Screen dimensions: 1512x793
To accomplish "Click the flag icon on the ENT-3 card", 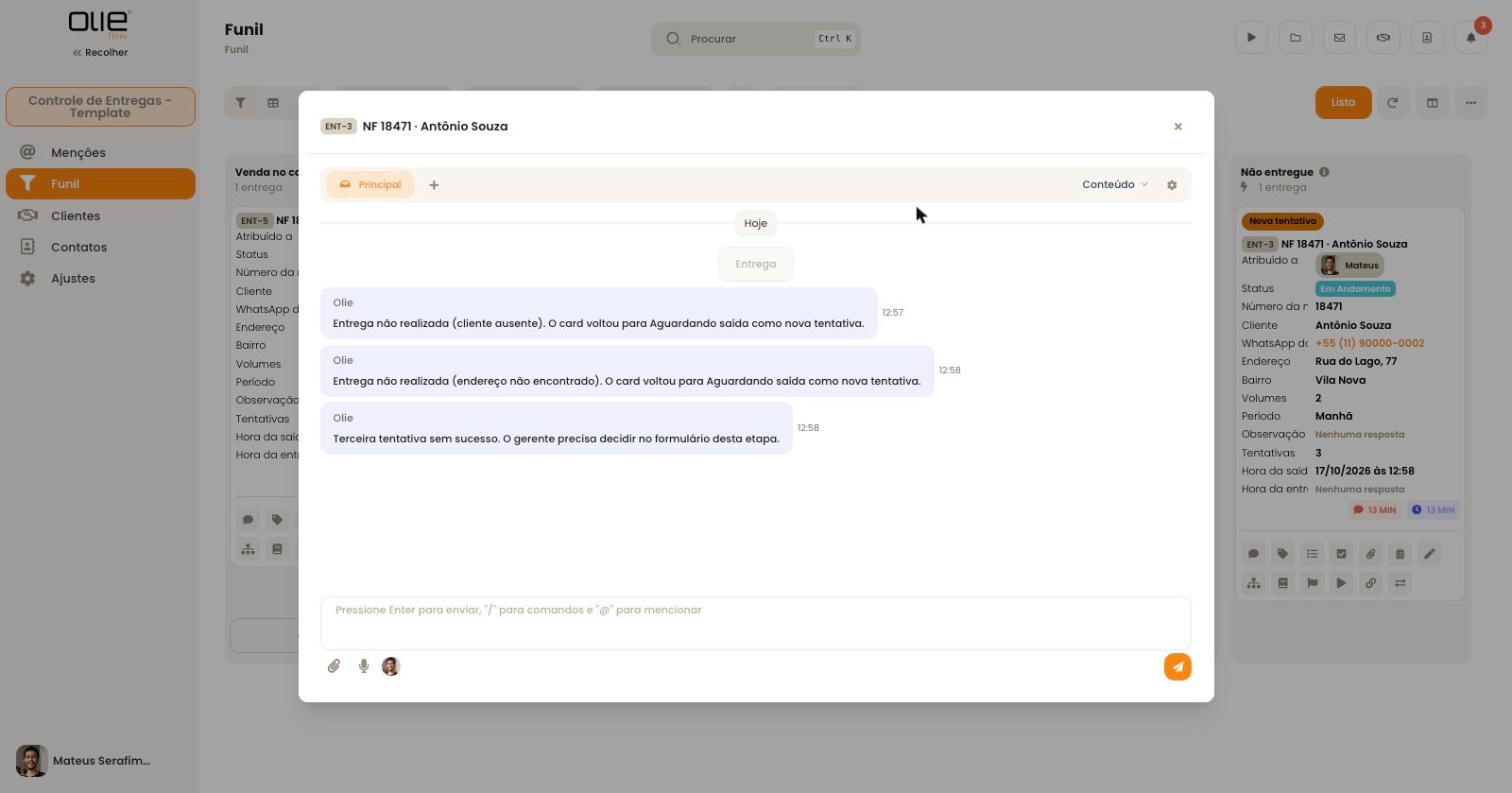I will coord(1312,583).
